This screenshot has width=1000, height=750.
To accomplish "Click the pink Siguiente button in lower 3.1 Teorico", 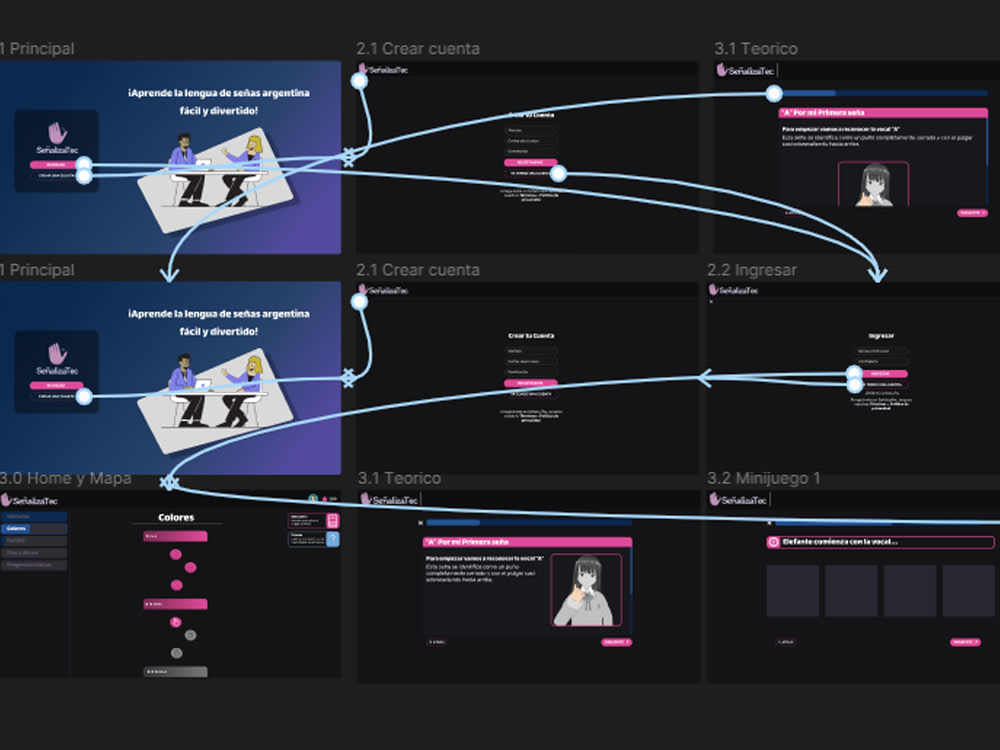I will 616,642.
